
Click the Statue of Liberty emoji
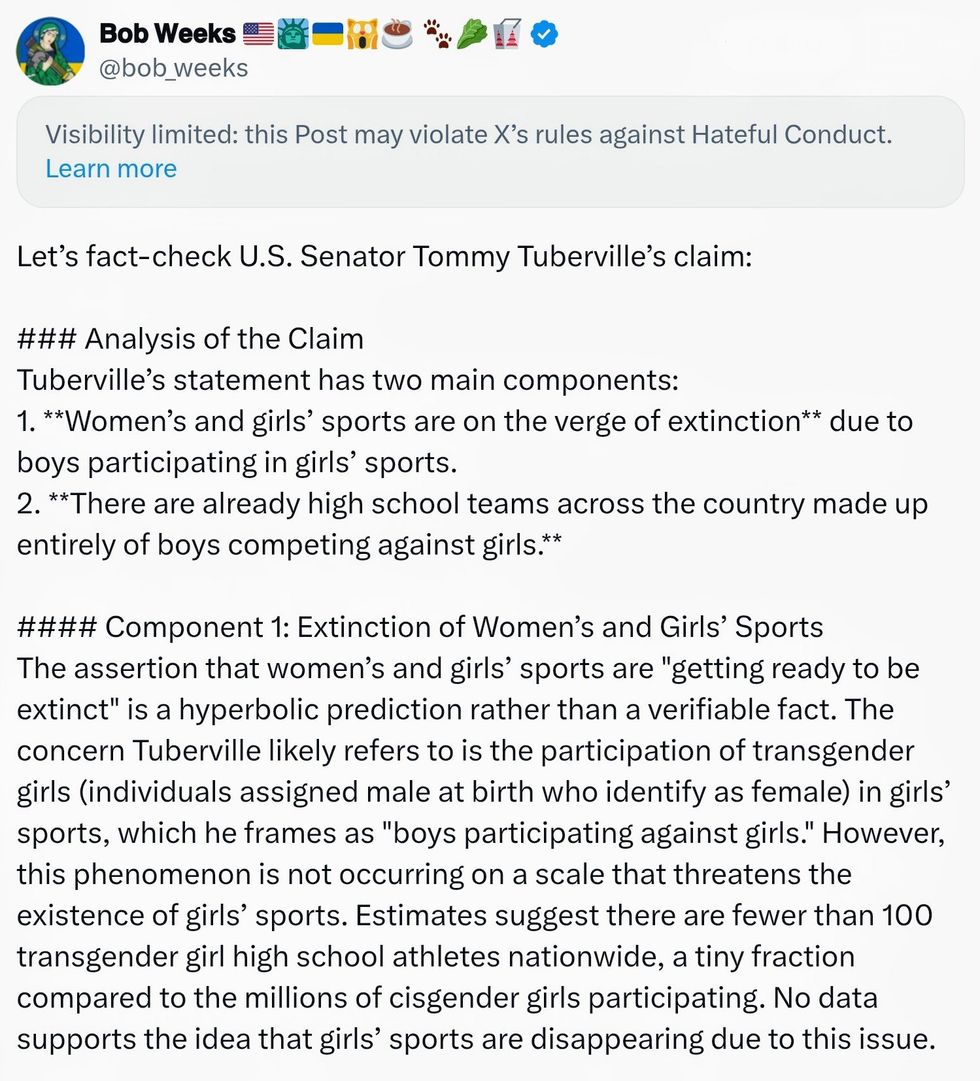click(292, 34)
